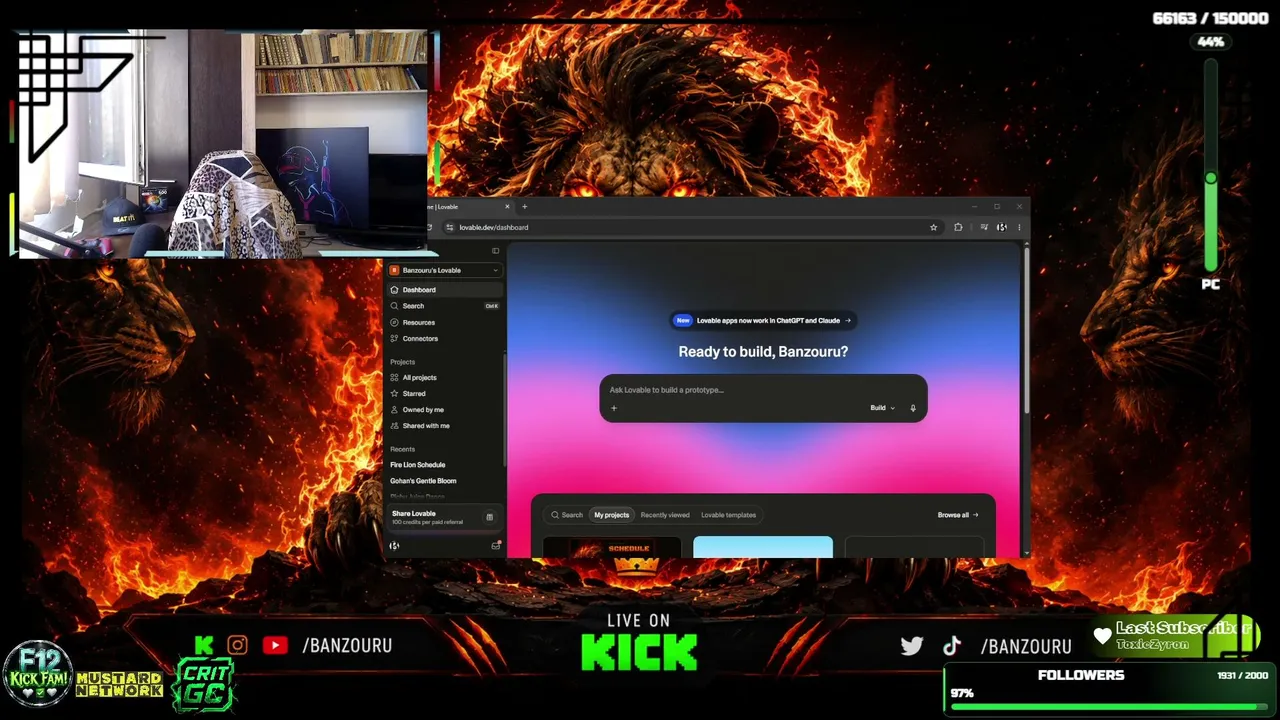1280x720 pixels.
Task: Click the green PC volume slider
Action: [x=1211, y=165]
